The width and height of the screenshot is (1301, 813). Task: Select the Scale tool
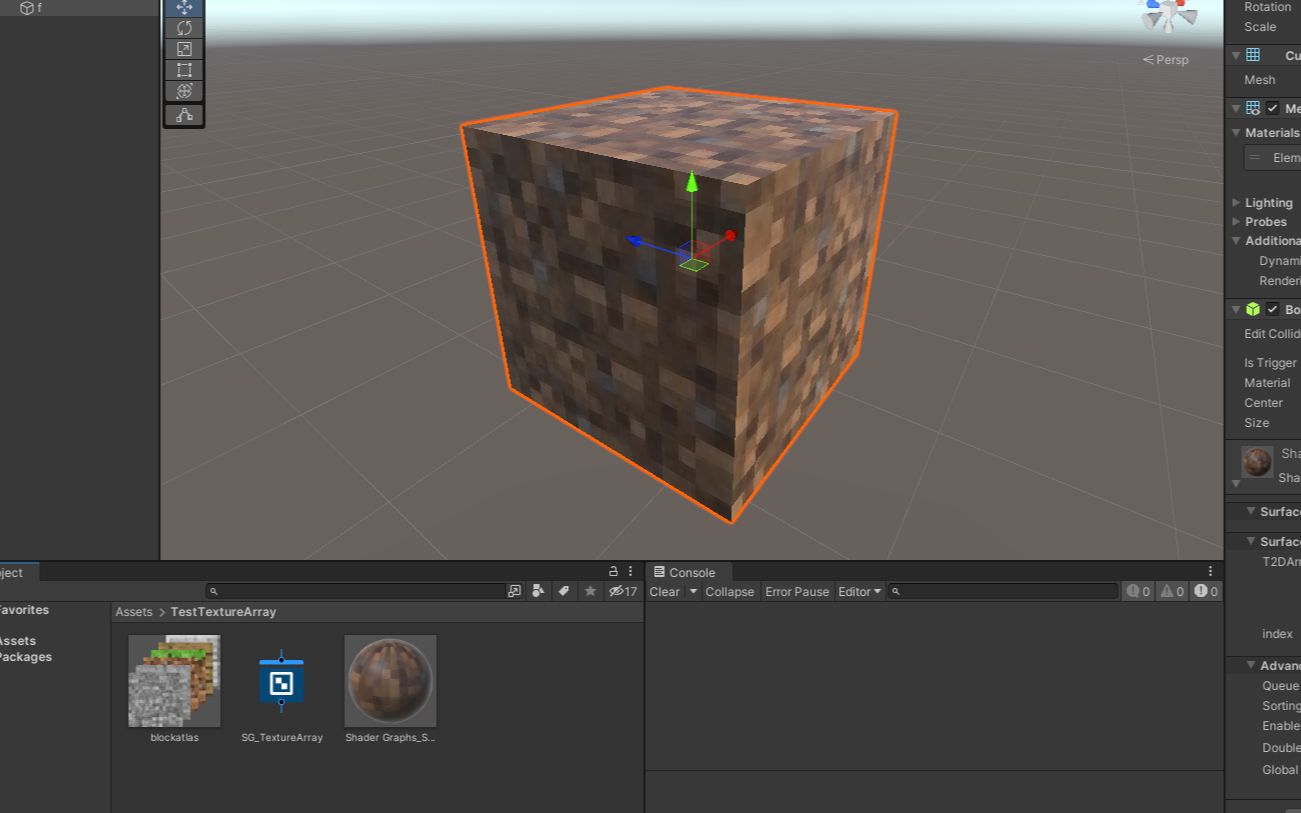click(184, 48)
